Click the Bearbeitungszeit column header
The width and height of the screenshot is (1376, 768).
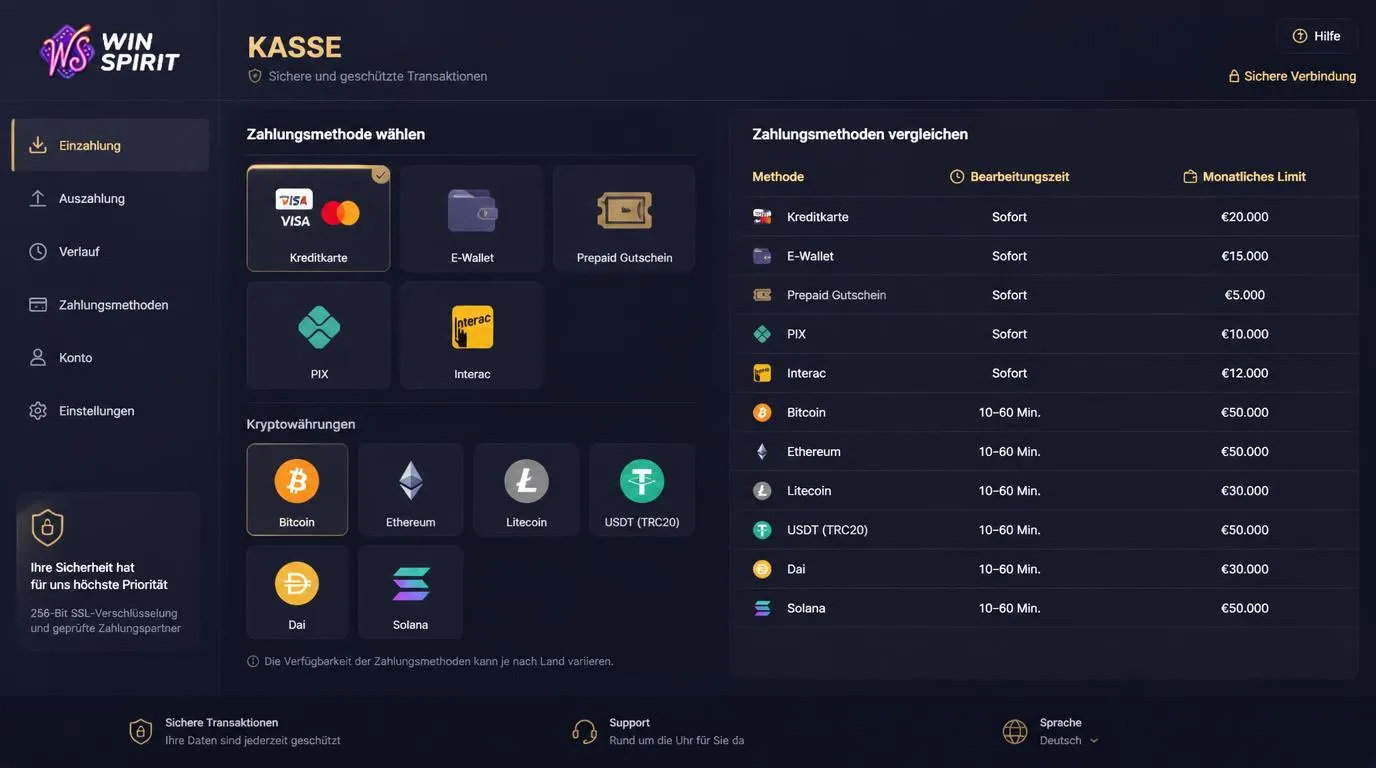click(x=1009, y=177)
